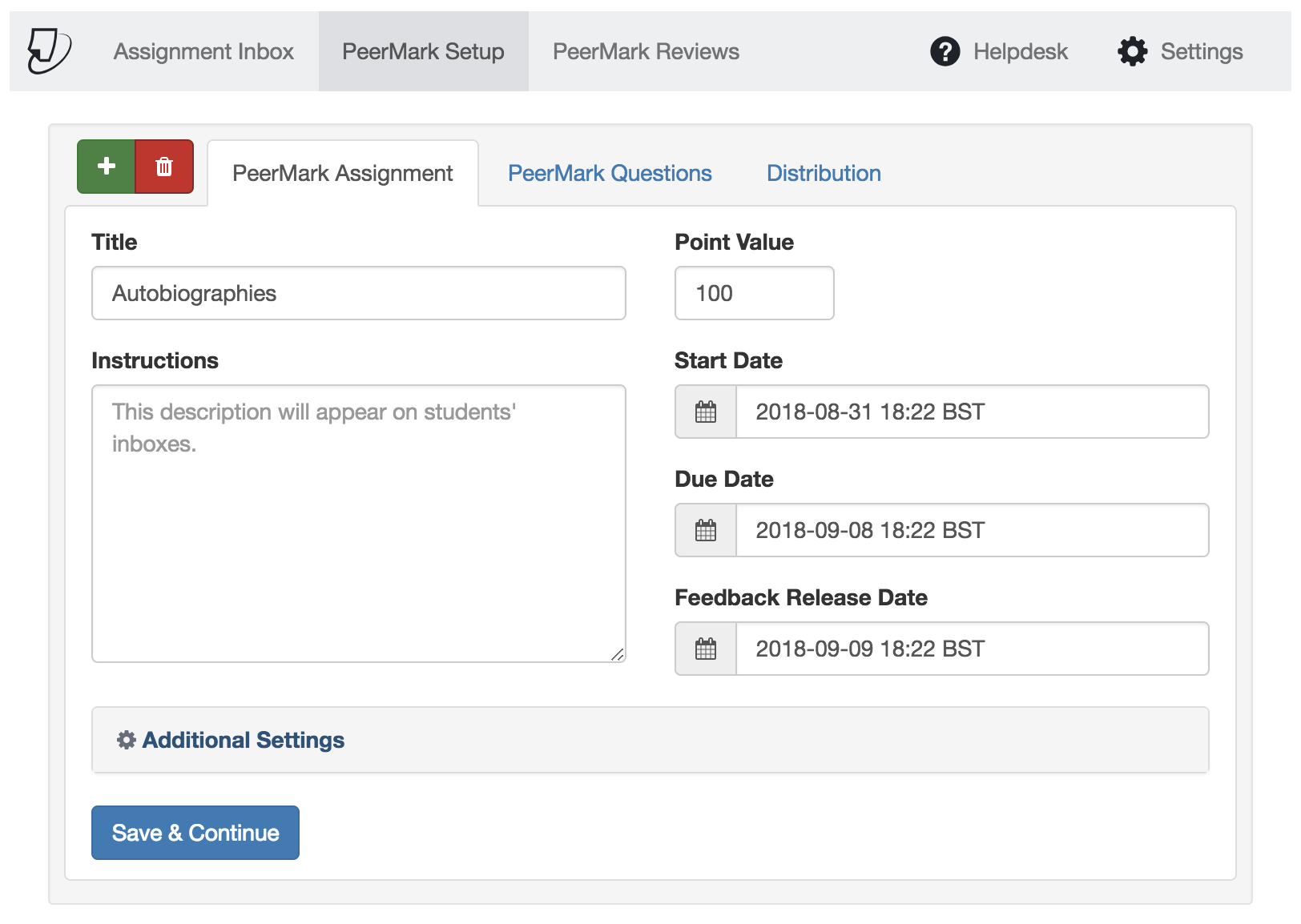Switch to the PeerMark Questions tab
This screenshot has width=1301, height=924.
click(610, 173)
